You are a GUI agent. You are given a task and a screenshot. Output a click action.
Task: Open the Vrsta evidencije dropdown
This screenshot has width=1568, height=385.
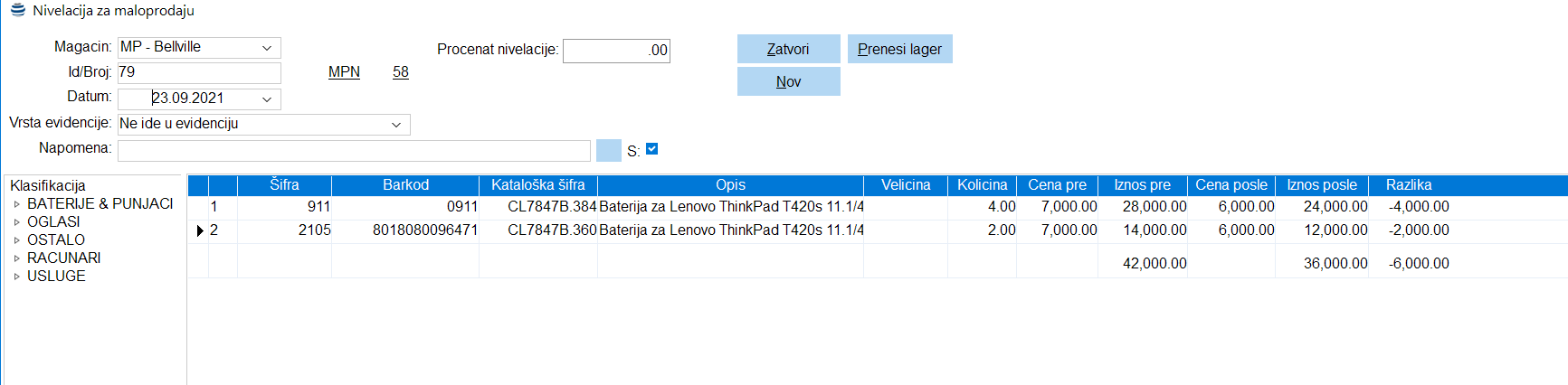point(396,125)
